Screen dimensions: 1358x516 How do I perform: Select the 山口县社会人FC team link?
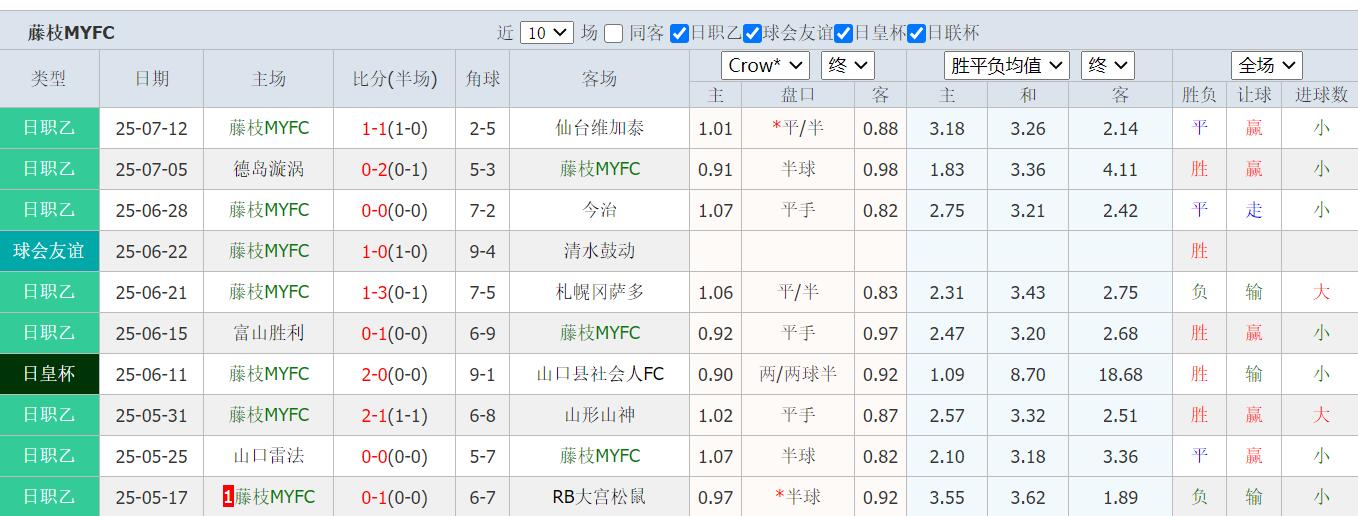tap(599, 374)
